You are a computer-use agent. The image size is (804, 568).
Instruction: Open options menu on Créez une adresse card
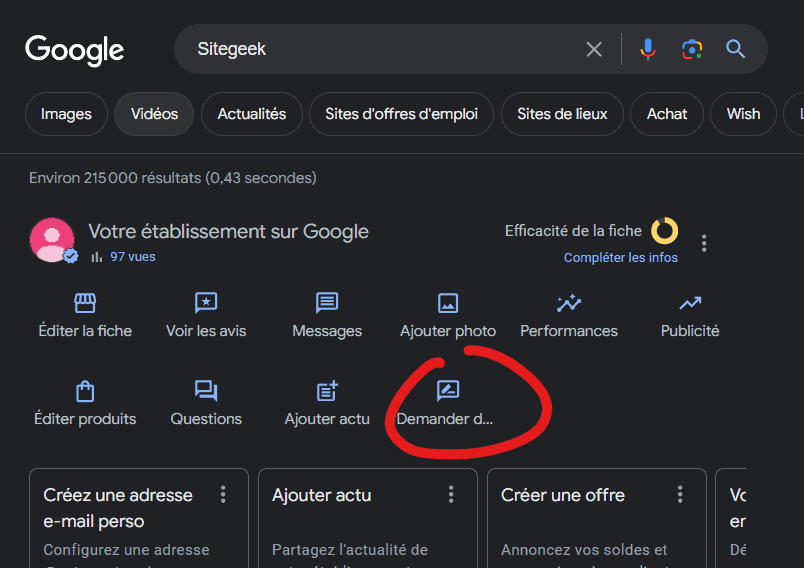point(223,495)
